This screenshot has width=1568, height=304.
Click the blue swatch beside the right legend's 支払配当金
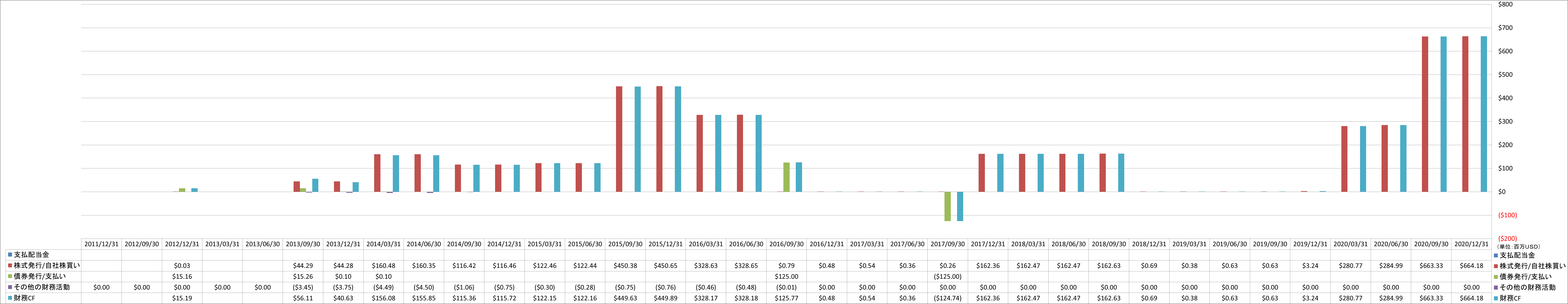1496,255
